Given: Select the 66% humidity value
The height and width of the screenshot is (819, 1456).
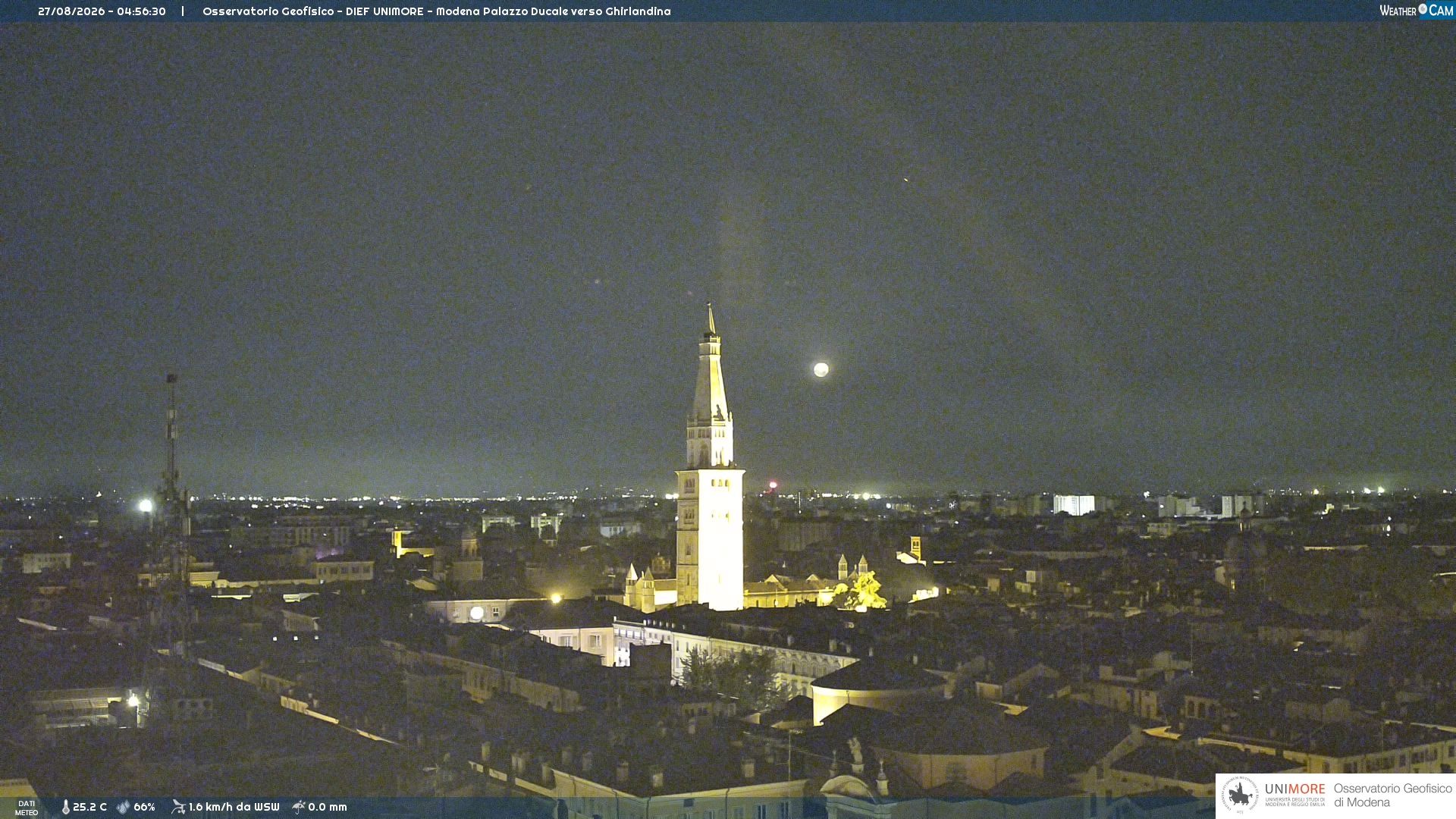Looking at the screenshot, I should point(144,807).
